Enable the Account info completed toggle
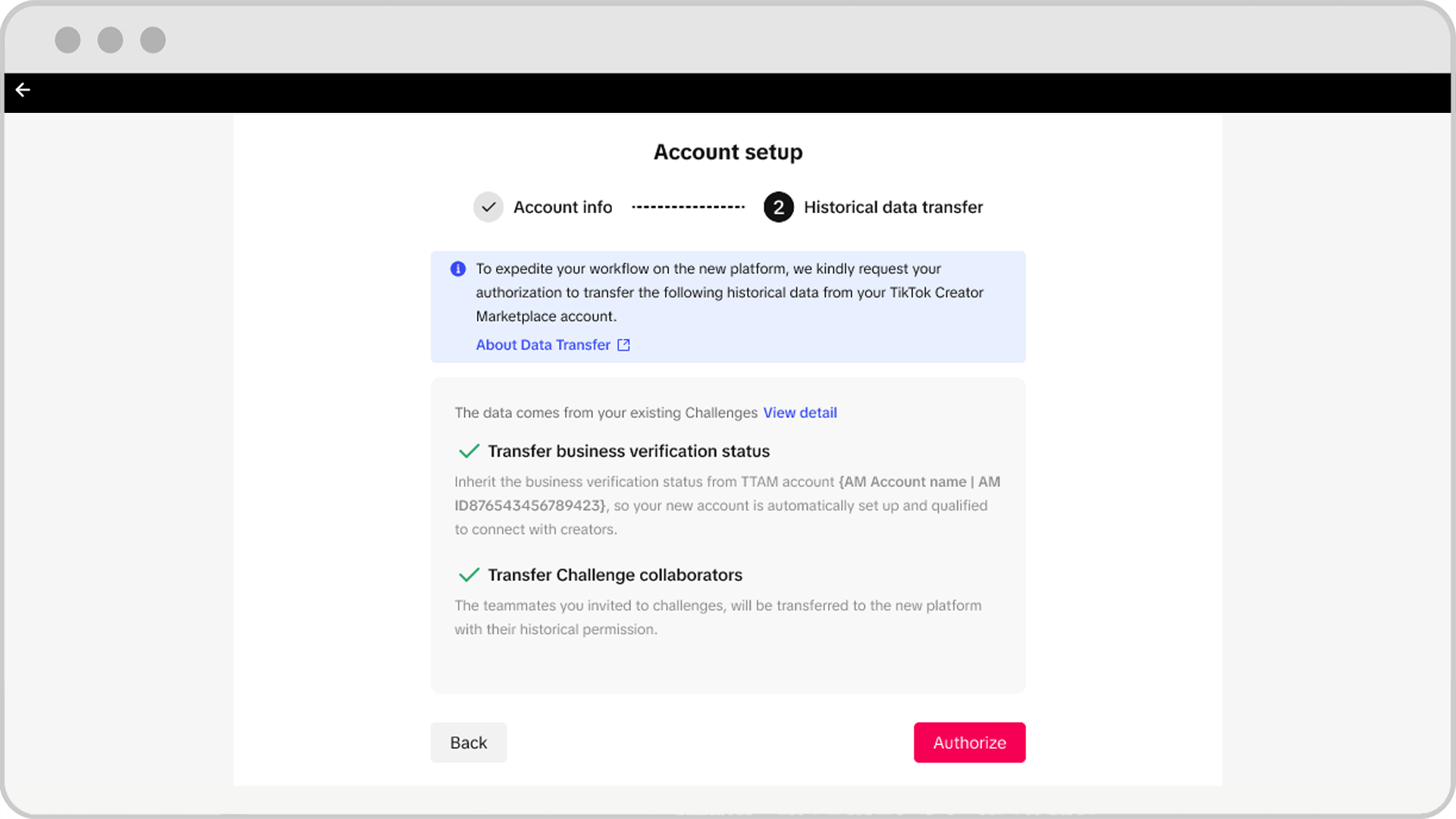Image resolution: width=1456 pixels, height=819 pixels. [489, 207]
